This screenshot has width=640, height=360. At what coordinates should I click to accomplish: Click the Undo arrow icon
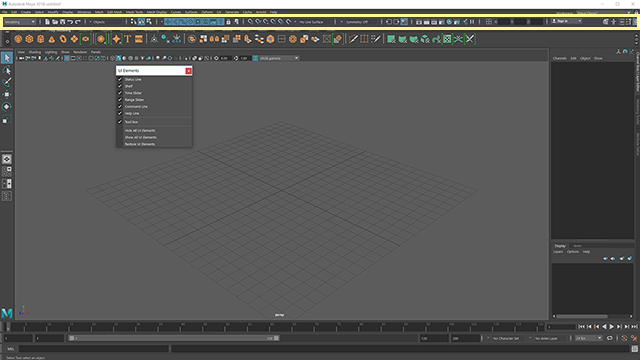coord(70,22)
